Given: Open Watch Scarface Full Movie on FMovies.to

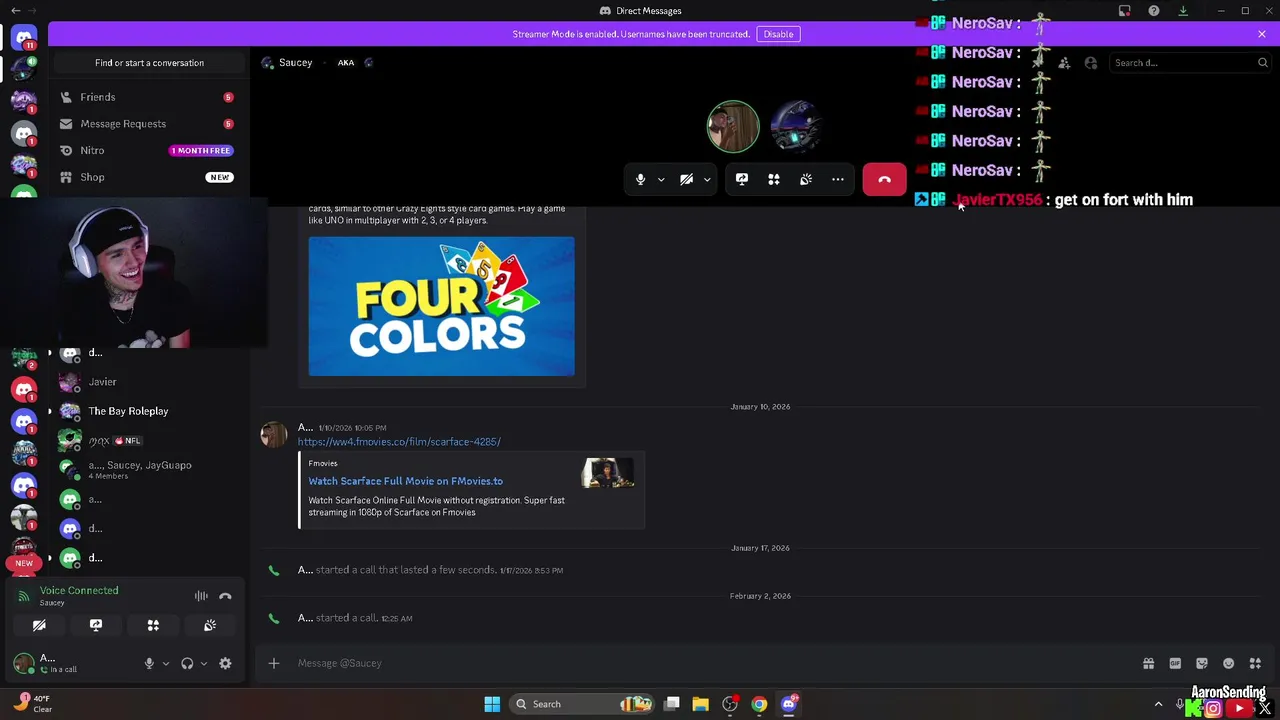Looking at the screenshot, I should 405,481.
